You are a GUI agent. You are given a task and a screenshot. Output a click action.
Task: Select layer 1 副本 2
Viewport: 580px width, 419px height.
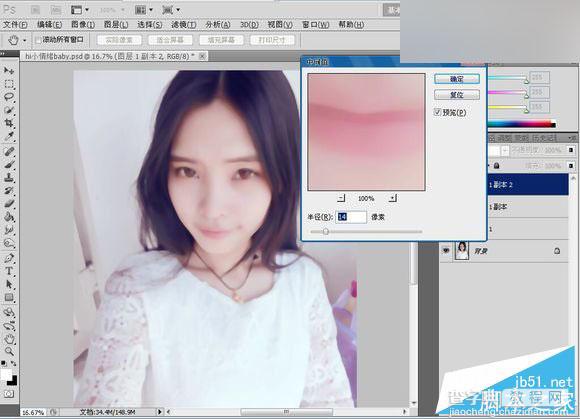[528, 185]
